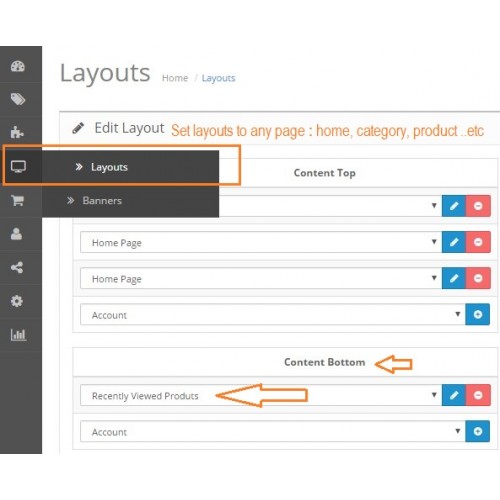Open the Customers person icon in sidebar

[16, 234]
